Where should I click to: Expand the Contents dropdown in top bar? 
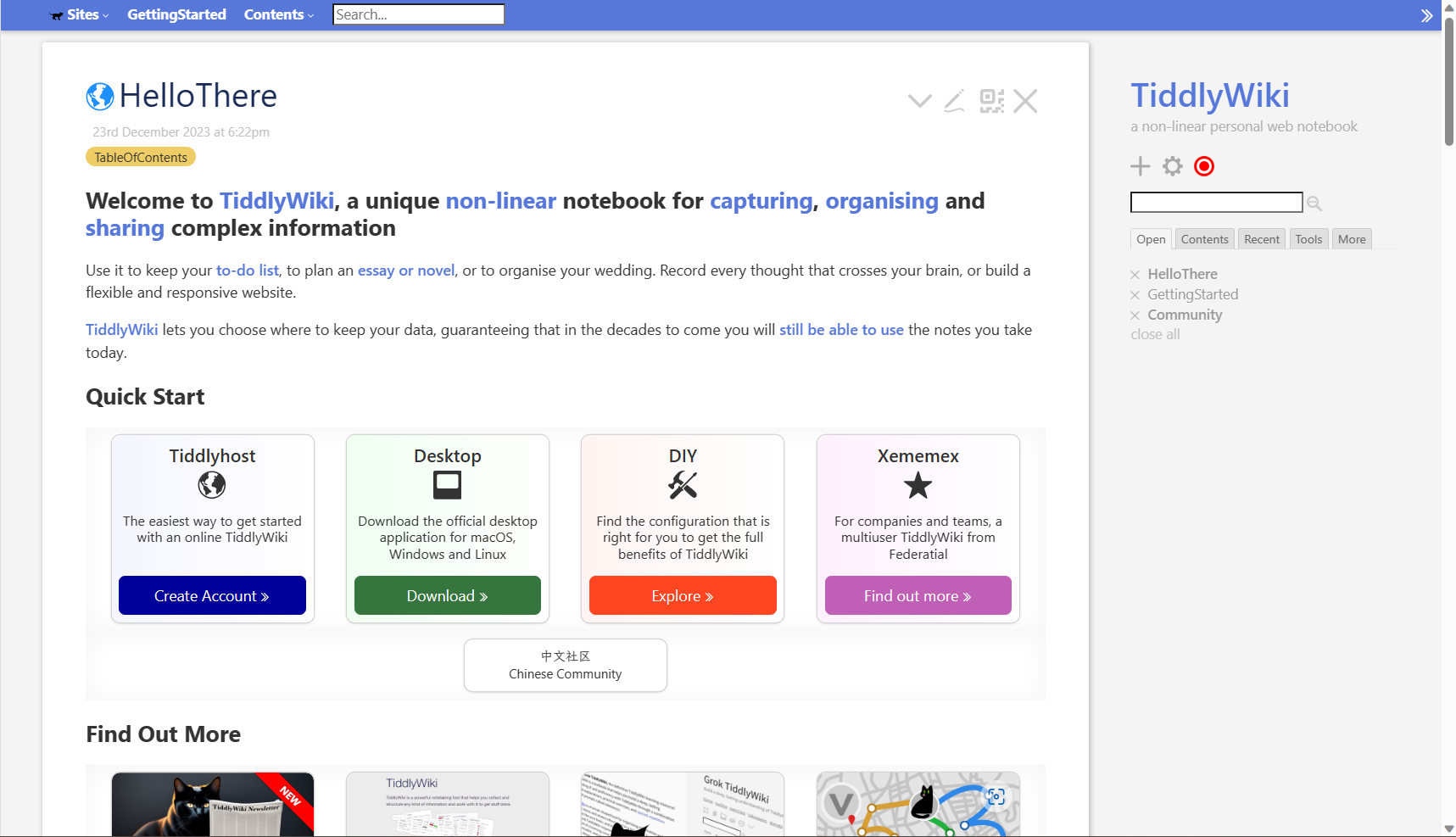(x=279, y=14)
